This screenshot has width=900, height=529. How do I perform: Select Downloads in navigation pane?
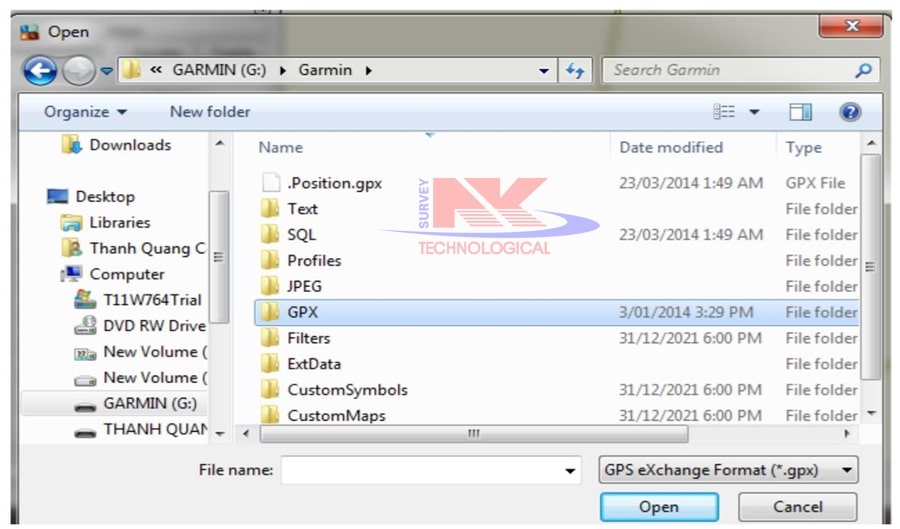tap(130, 145)
